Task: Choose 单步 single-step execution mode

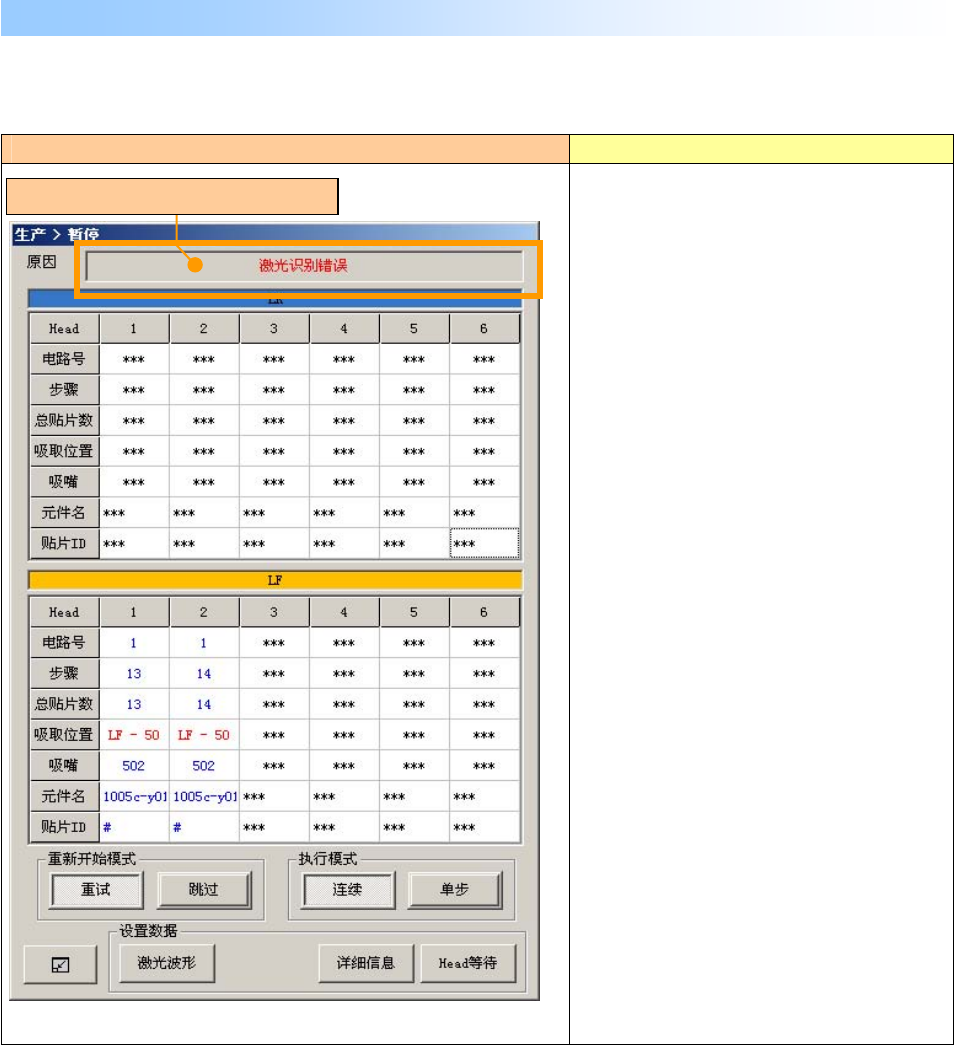Action: click(x=455, y=890)
